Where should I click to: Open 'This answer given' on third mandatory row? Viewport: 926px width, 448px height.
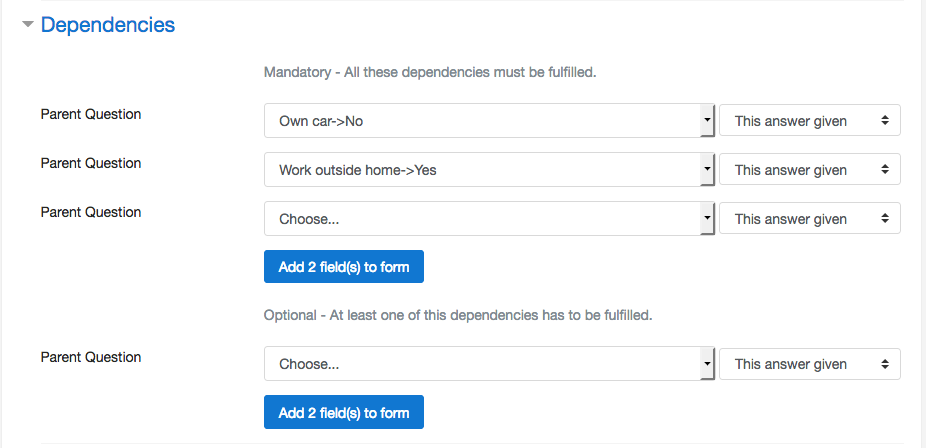click(x=810, y=219)
